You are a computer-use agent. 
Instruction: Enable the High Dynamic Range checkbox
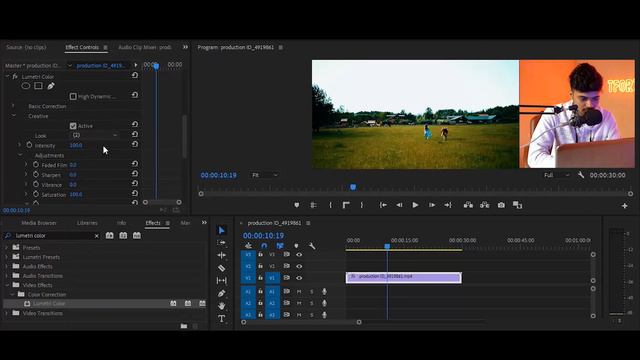click(x=73, y=96)
